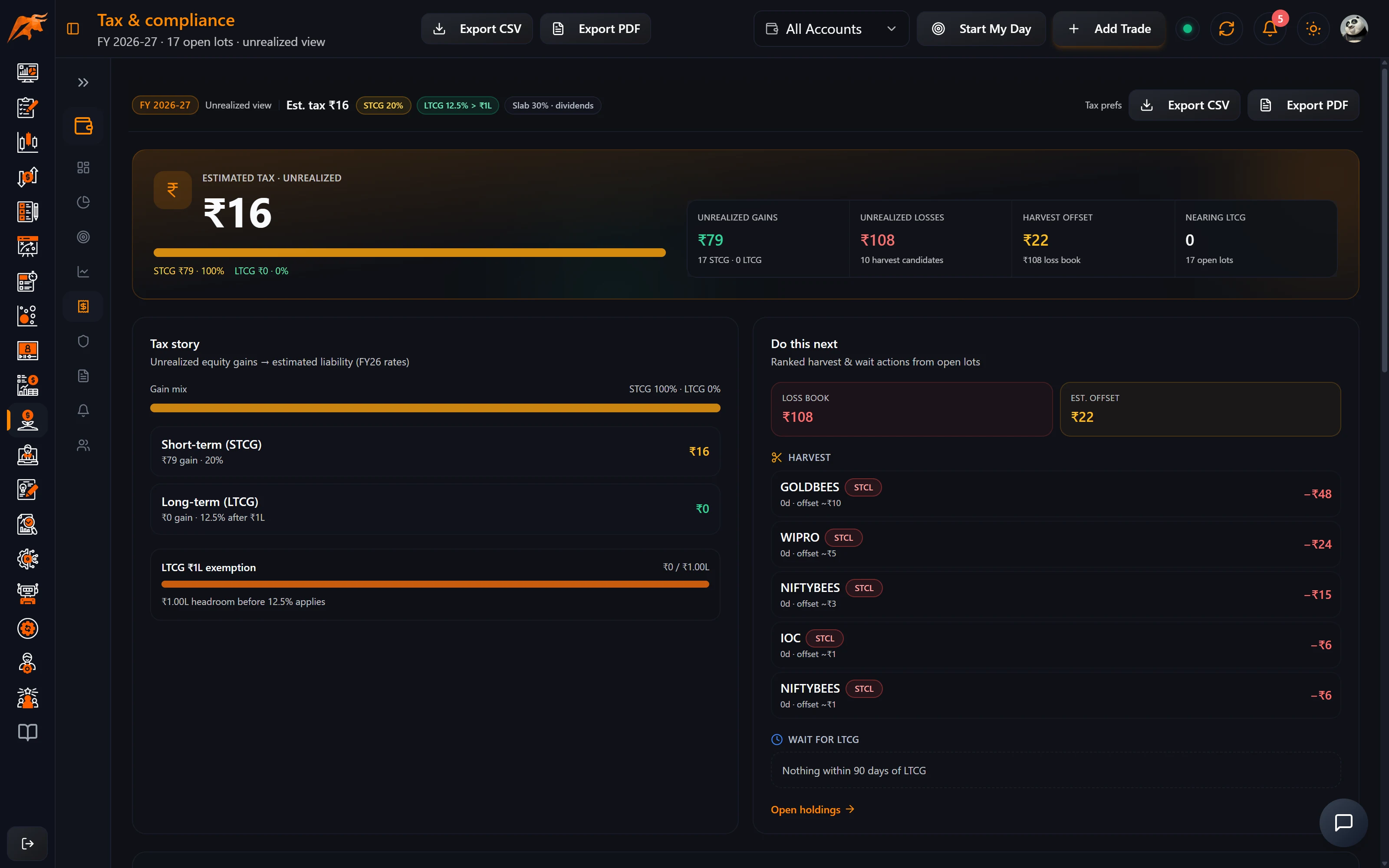1389x868 pixels.
Task: Open notifications bell with 5 badge
Action: (1270, 29)
